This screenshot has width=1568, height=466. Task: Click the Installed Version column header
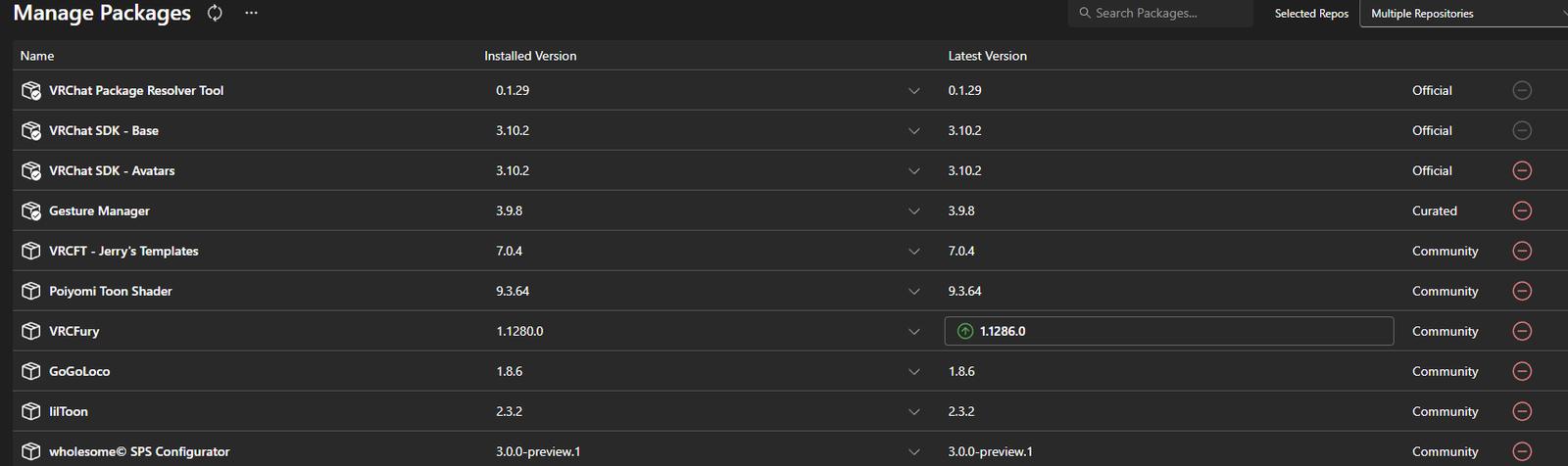click(530, 56)
